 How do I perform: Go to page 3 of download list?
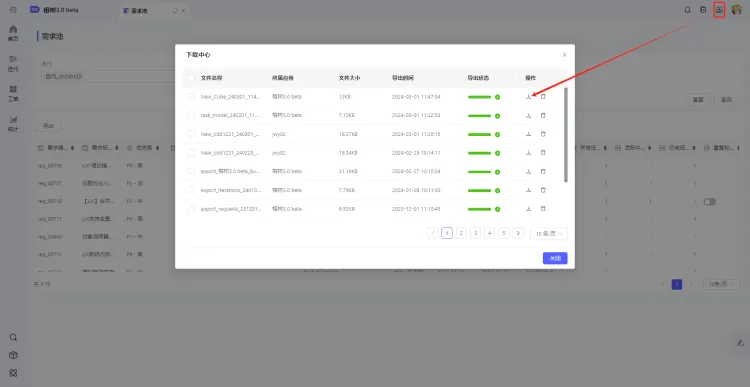(x=475, y=233)
